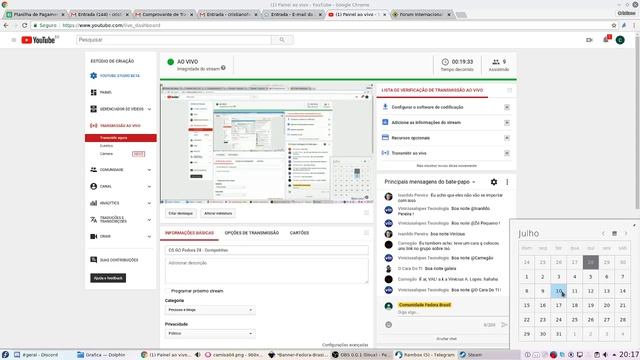Select Transmitir agora in sidebar

[x=121, y=138]
